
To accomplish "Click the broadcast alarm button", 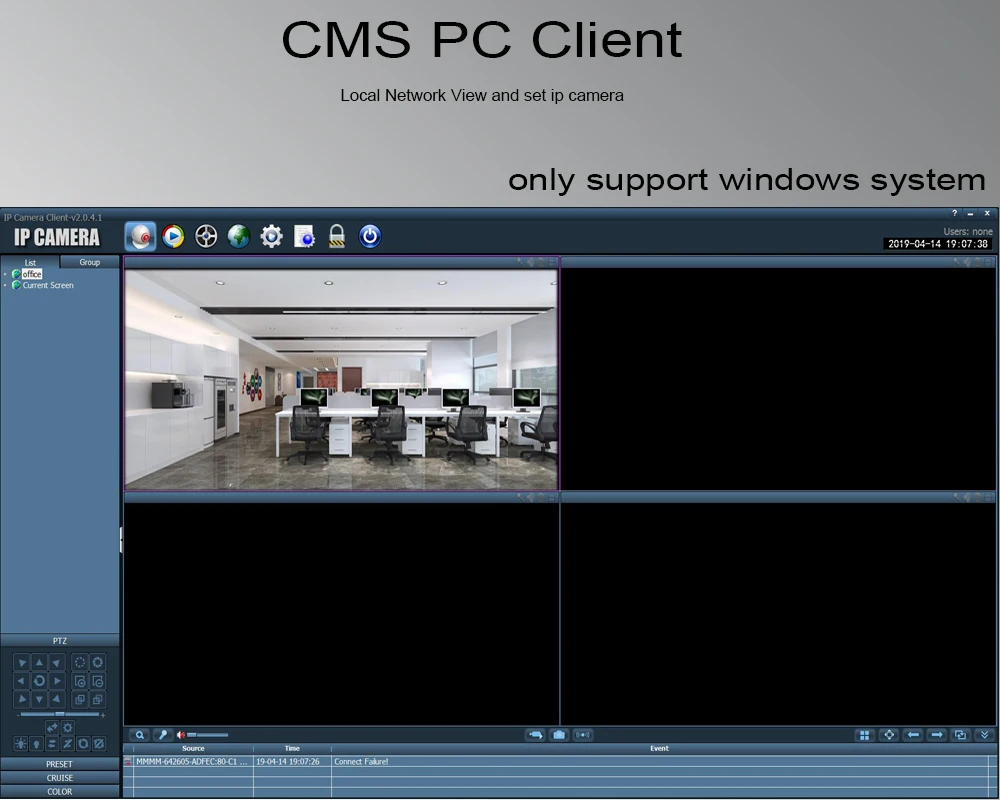I will (583, 735).
